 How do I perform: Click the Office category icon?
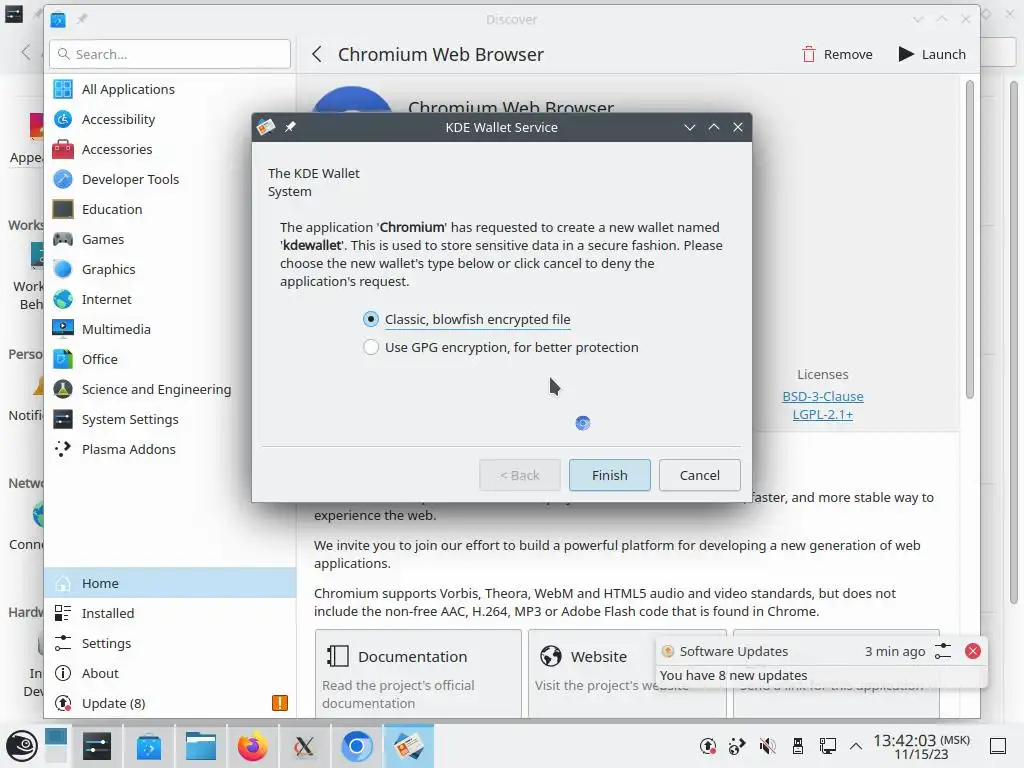(x=63, y=359)
